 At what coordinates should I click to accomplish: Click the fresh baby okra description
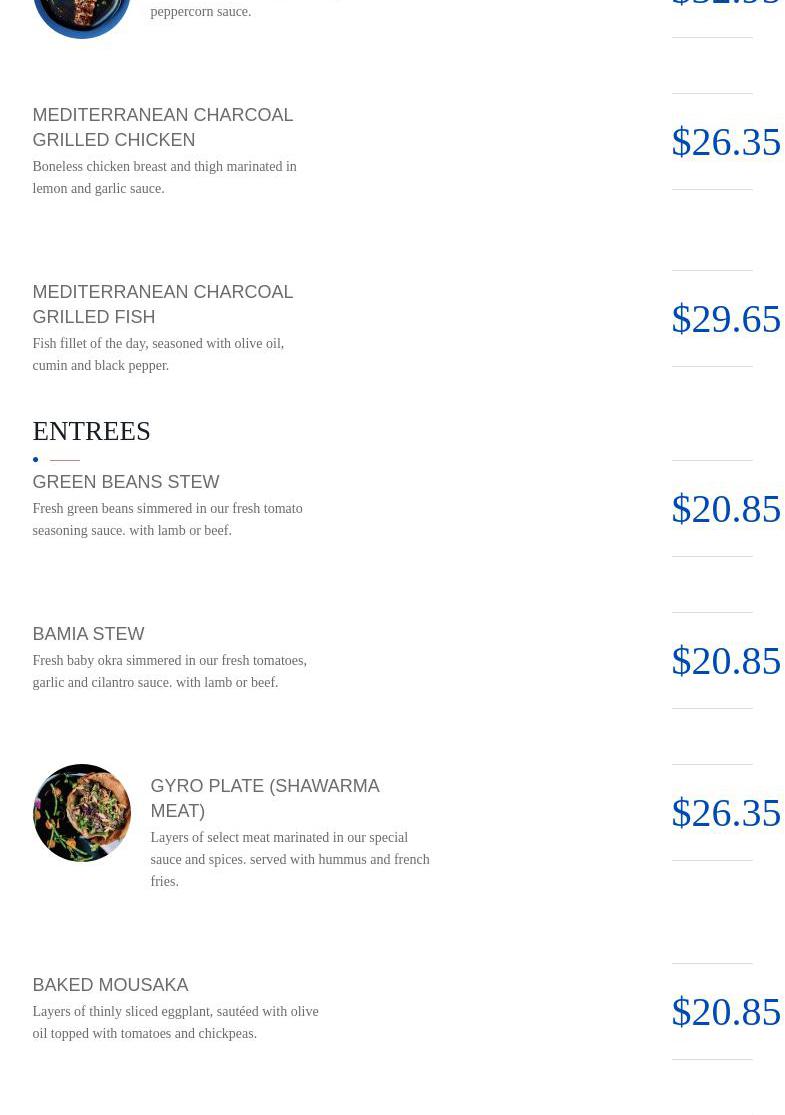169,671
